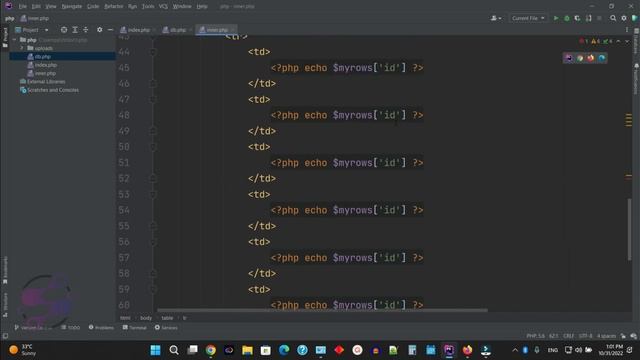This screenshot has width=640, height=360.
Task: Click the UTF-8 encoding status entry
Action: [x=585, y=336]
